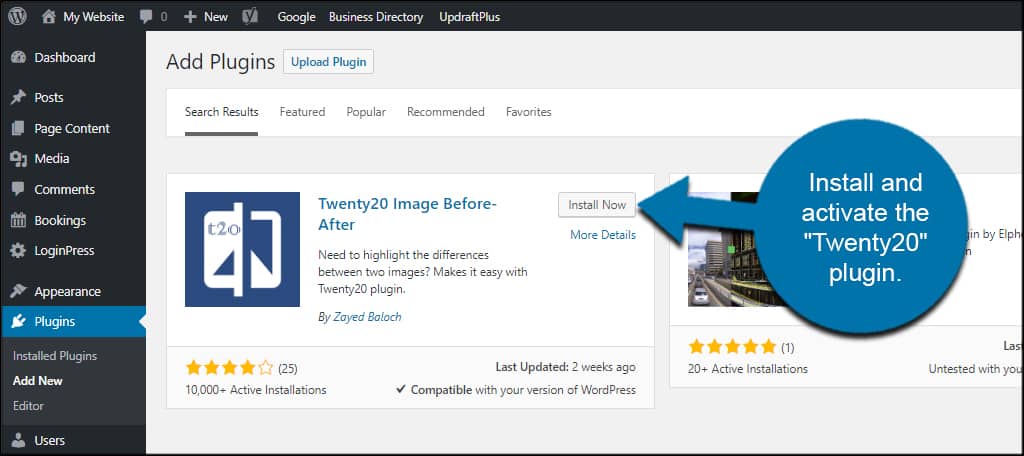1024x456 pixels.
Task: Click the Dashboard gauge icon
Action: [17, 58]
